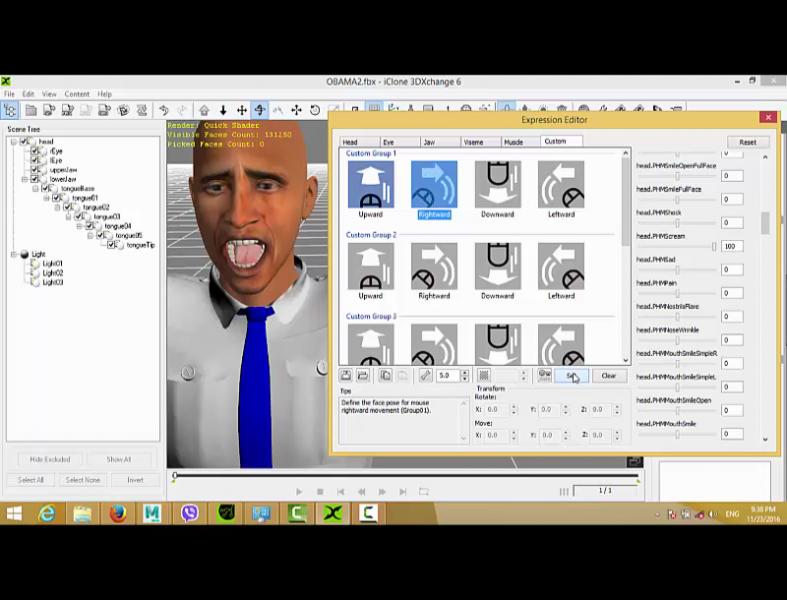Screen dimensions: 787x600
Task: Click the face preview icon left of Set
Action: pyautogui.click(x=544, y=375)
